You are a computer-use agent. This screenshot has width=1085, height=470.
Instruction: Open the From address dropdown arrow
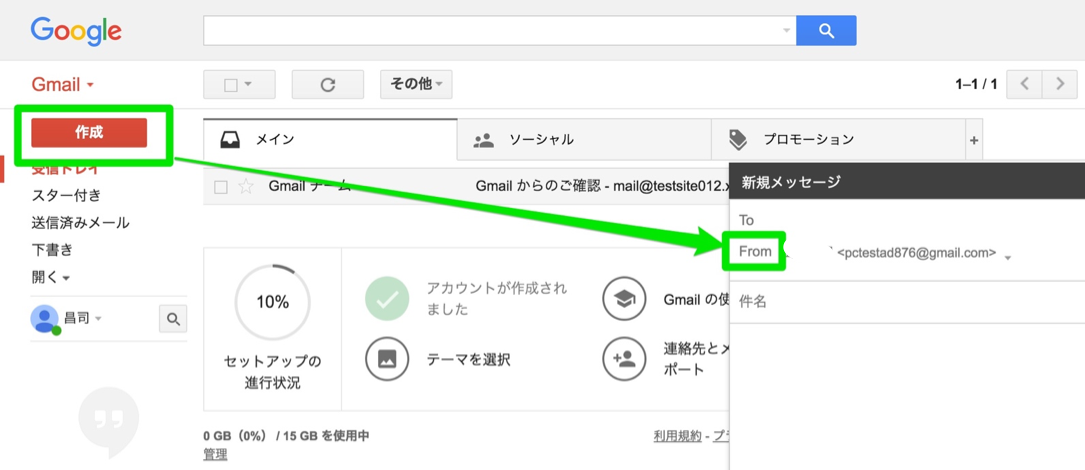coord(1008,257)
